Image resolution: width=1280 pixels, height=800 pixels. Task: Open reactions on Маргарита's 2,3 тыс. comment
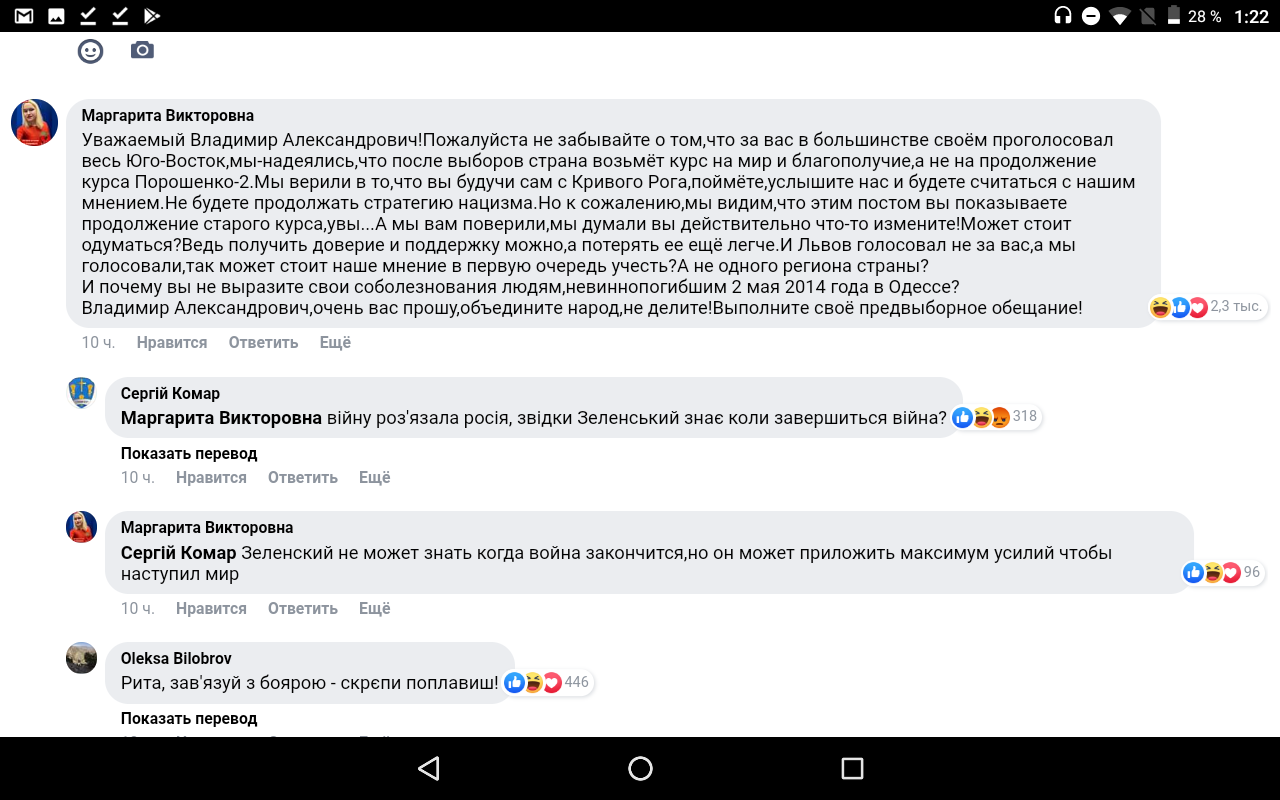pos(1208,307)
